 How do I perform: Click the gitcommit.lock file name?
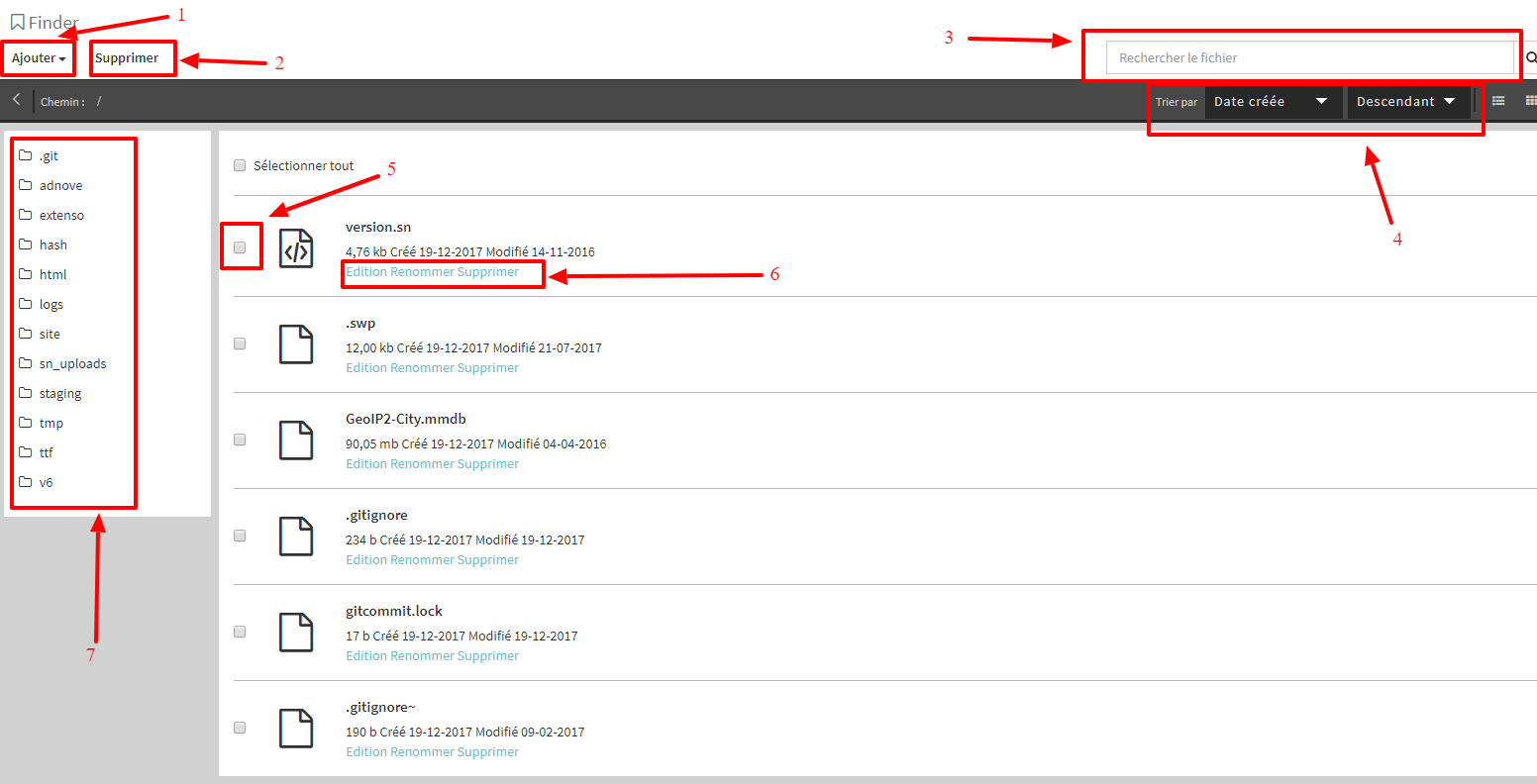[x=394, y=611]
